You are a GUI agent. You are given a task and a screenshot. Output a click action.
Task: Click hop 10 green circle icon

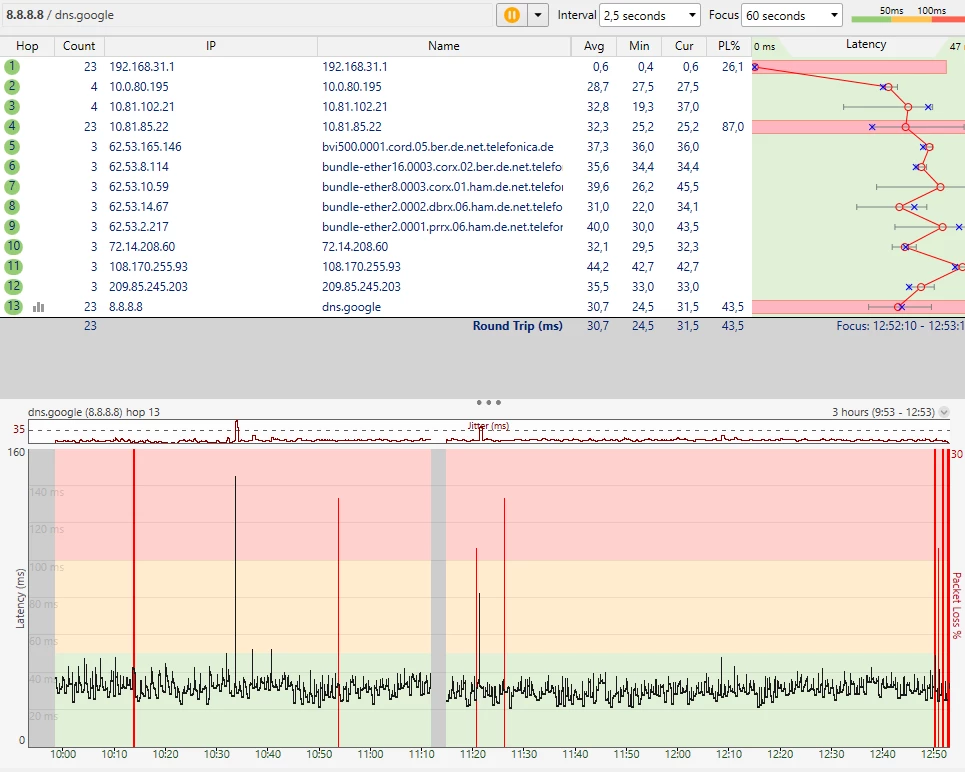(13, 247)
